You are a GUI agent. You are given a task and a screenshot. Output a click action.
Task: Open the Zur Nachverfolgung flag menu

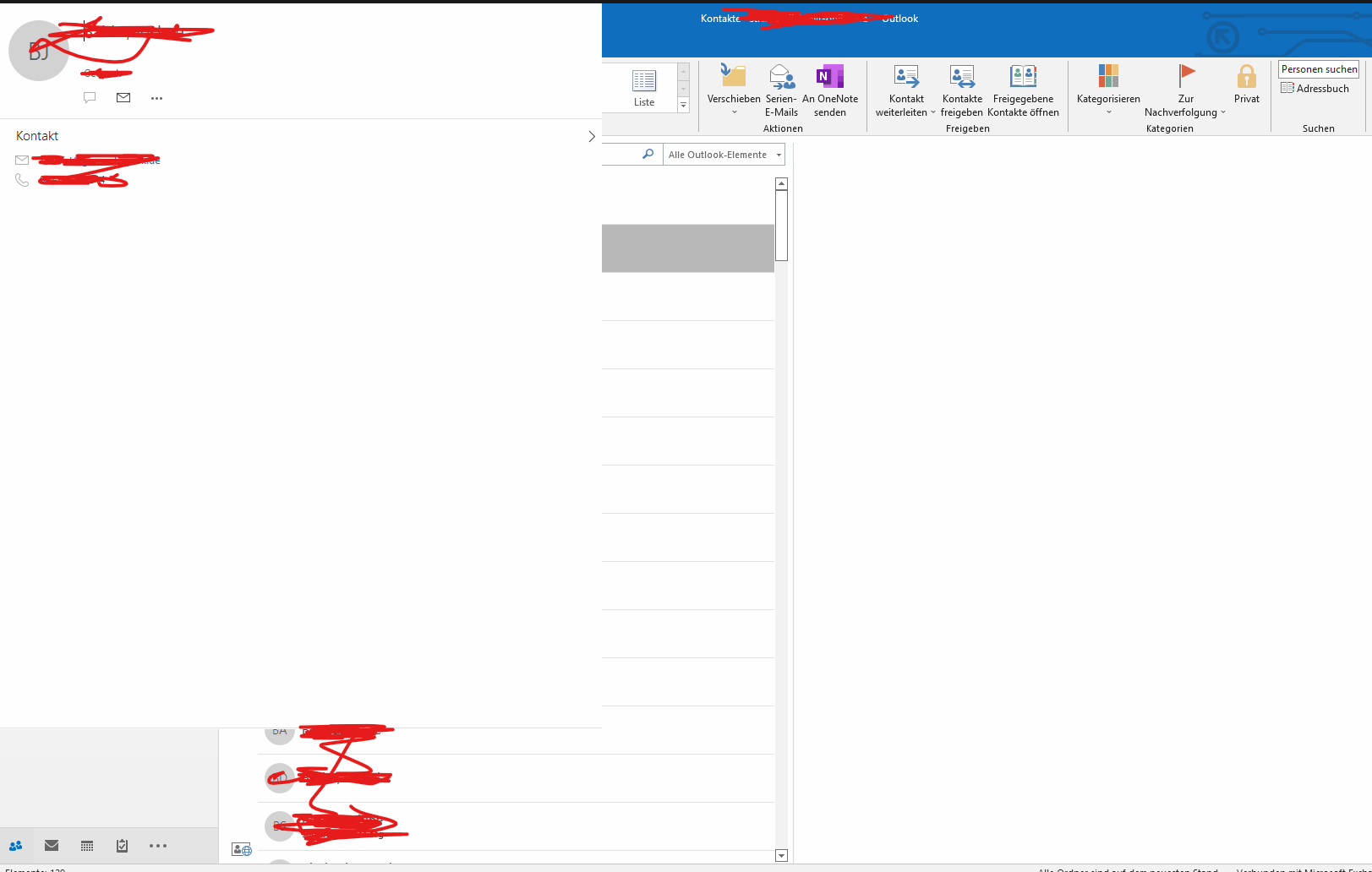coord(1185,90)
